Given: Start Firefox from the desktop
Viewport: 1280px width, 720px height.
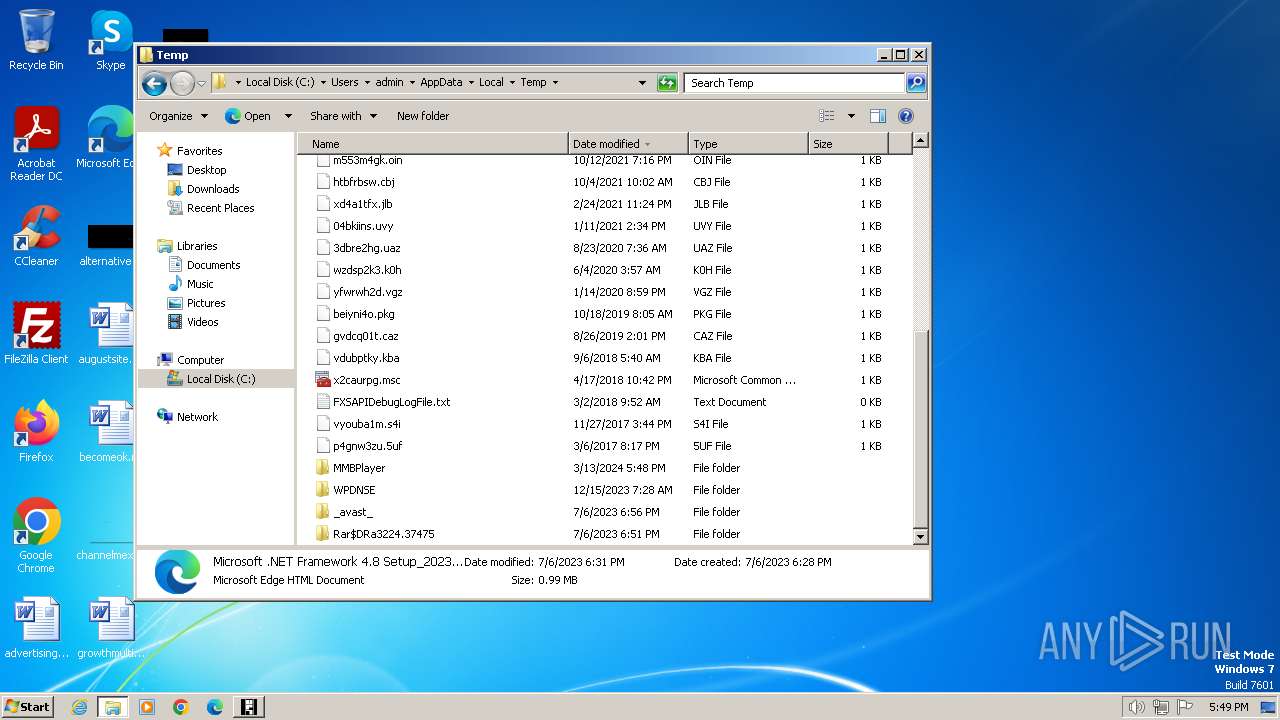Looking at the screenshot, I should [x=36, y=432].
